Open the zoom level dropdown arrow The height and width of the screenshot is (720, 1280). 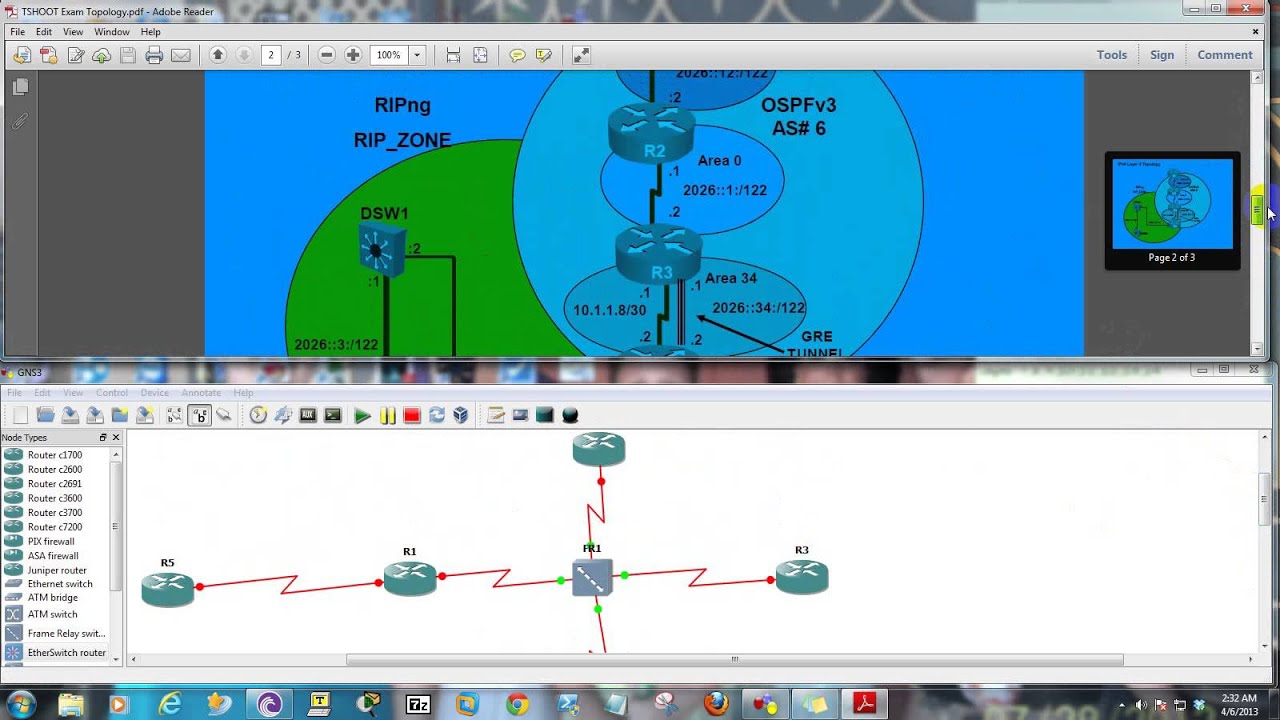point(417,55)
